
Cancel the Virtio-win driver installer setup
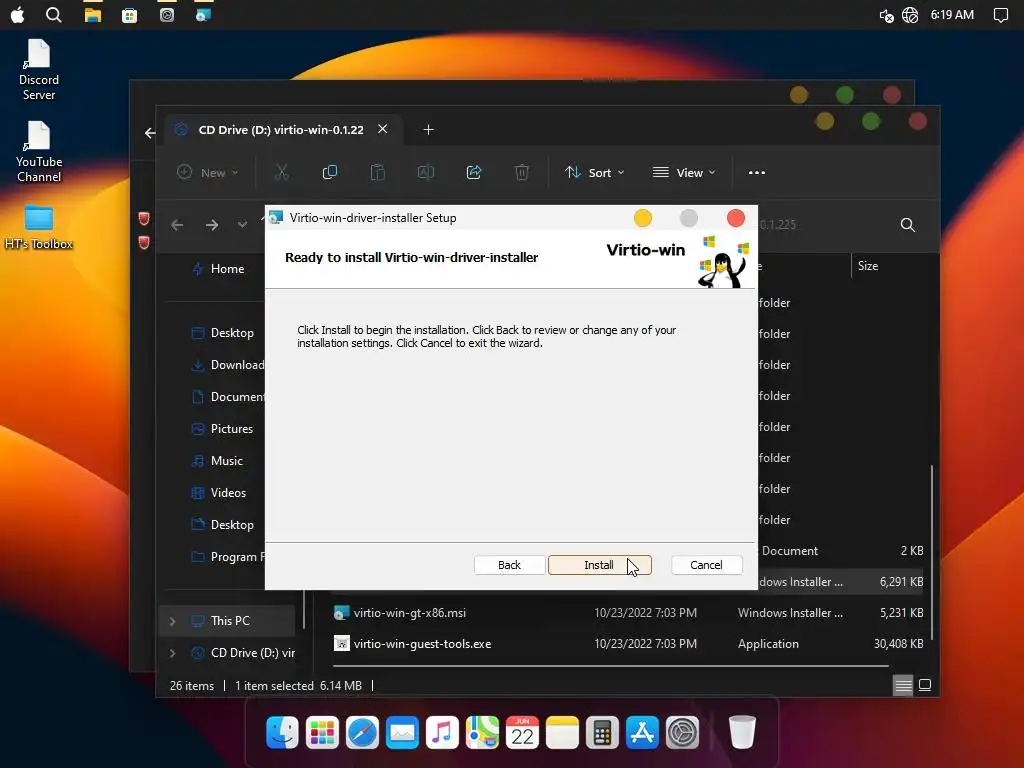pyautogui.click(x=707, y=565)
